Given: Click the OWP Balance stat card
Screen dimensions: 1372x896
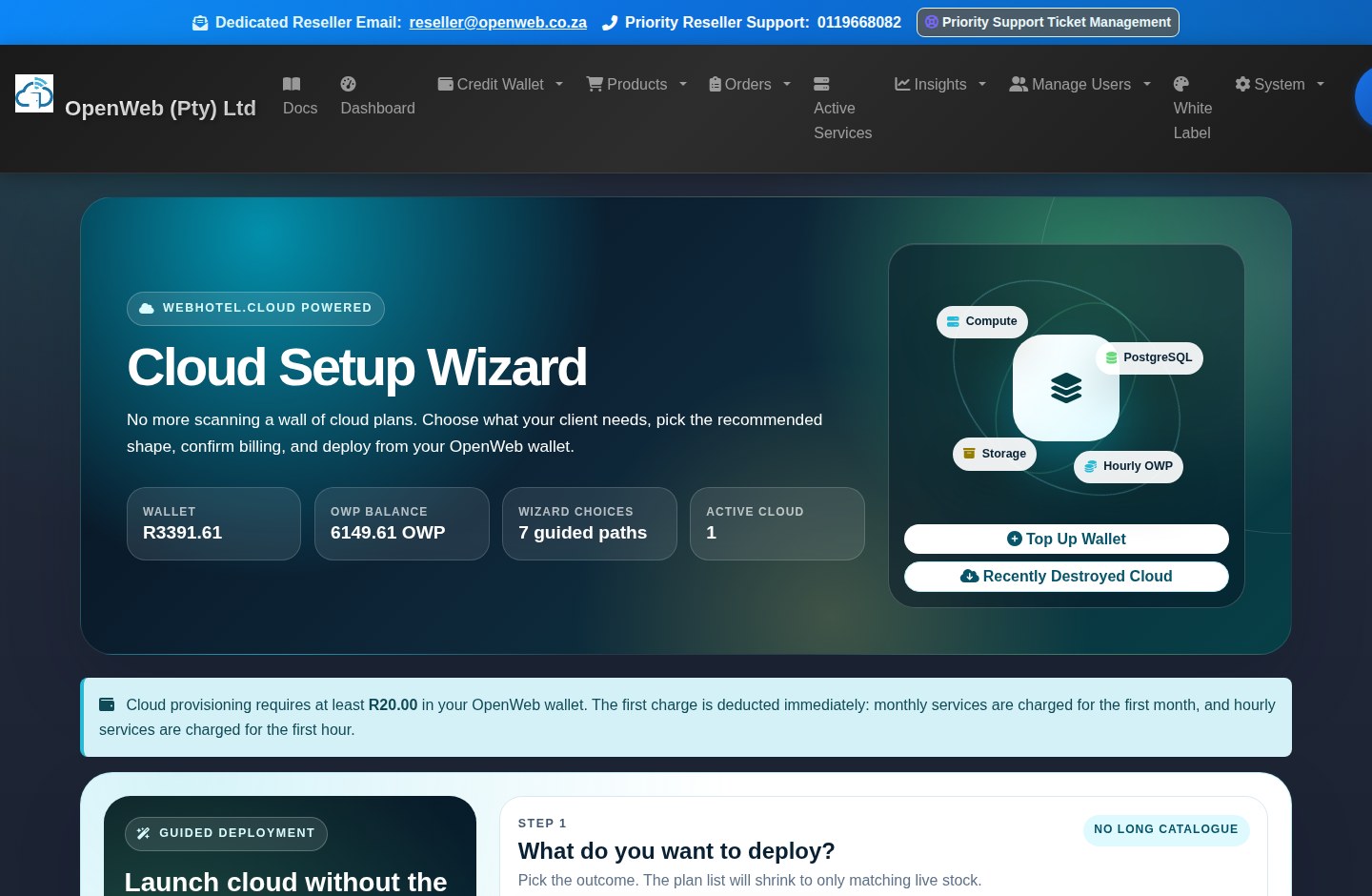Looking at the screenshot, I should coord(402,523).
